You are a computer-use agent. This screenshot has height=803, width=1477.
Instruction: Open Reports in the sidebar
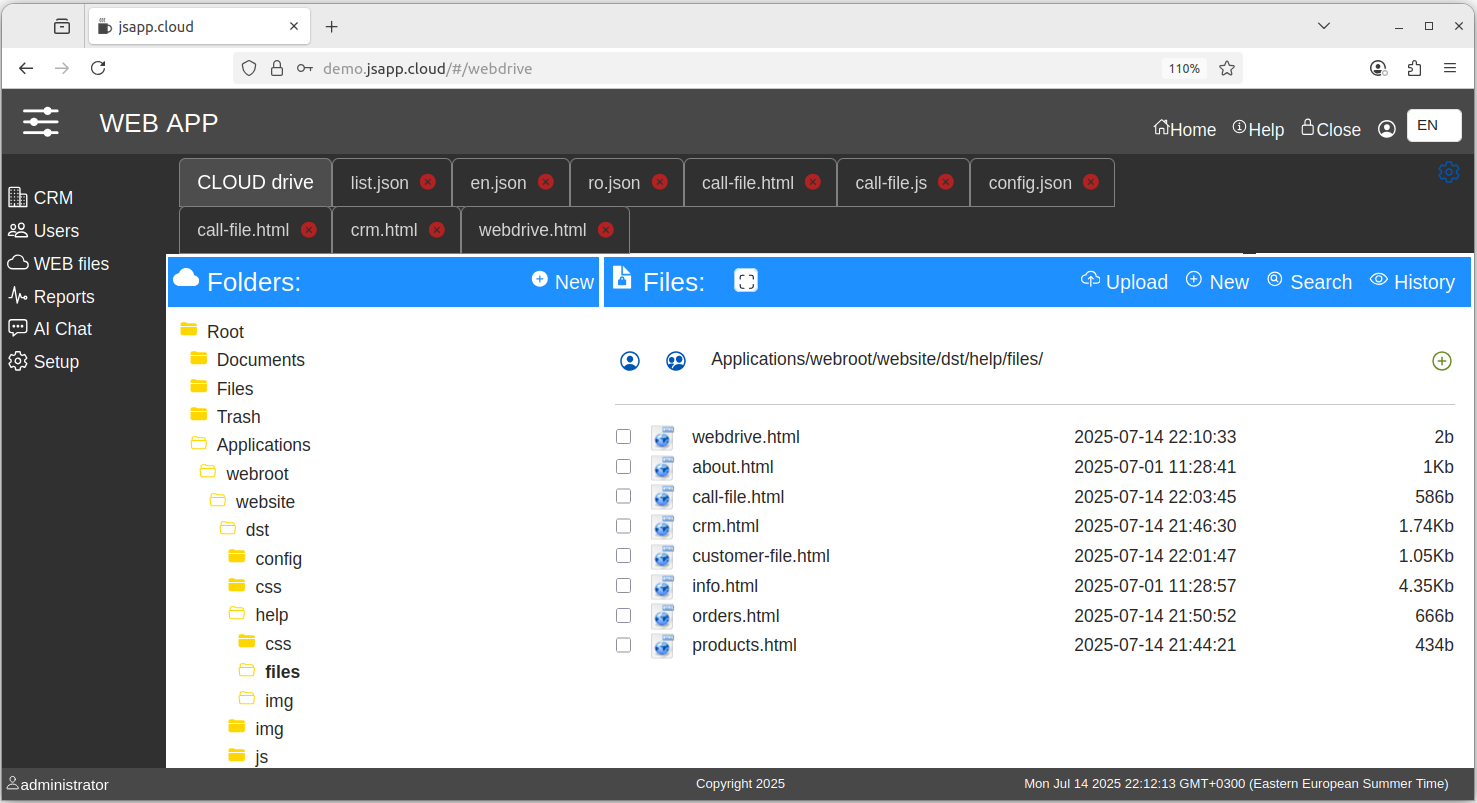tap(52, 296)
